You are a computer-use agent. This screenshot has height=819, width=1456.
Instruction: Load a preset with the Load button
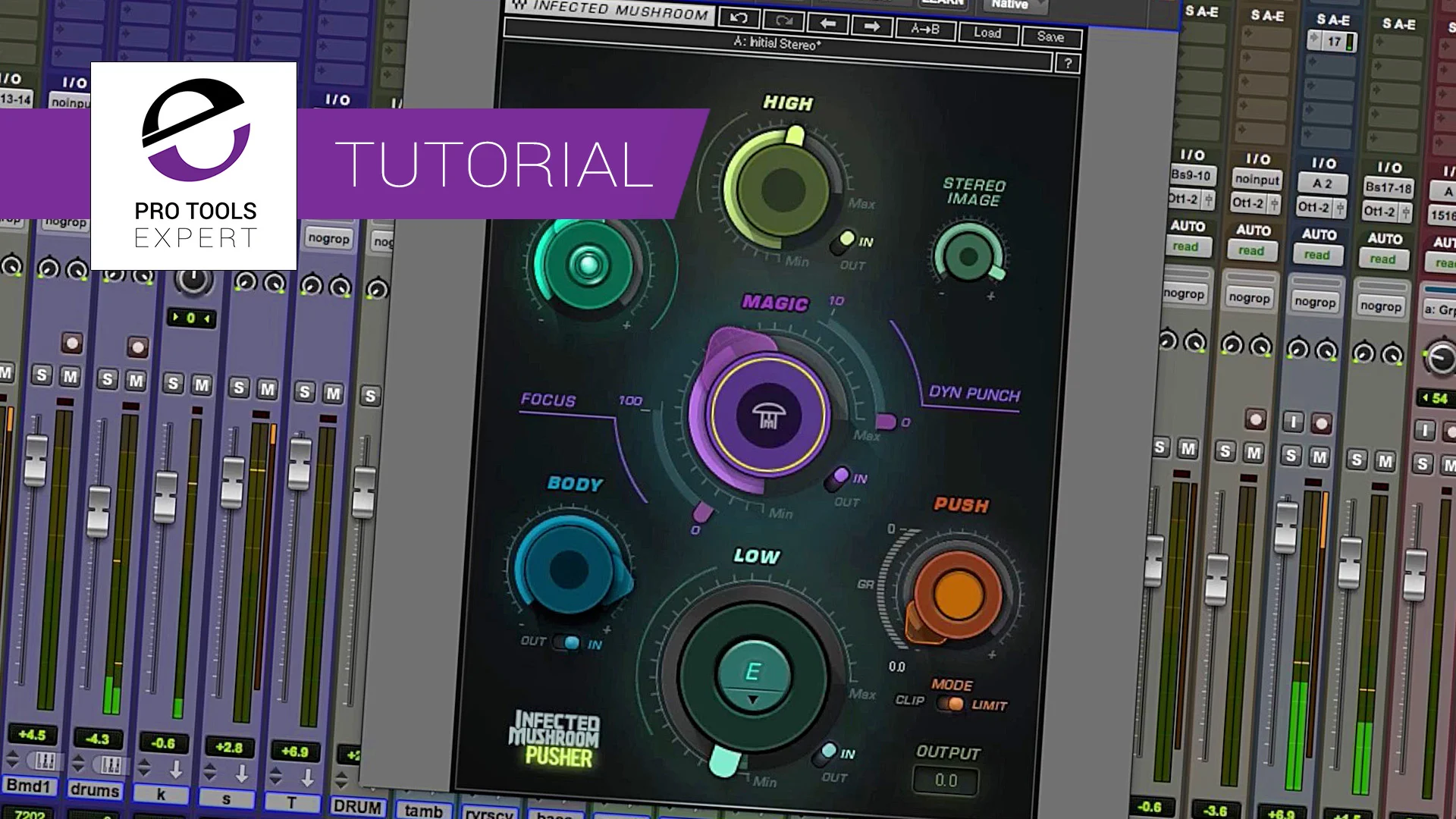[987, 33]
